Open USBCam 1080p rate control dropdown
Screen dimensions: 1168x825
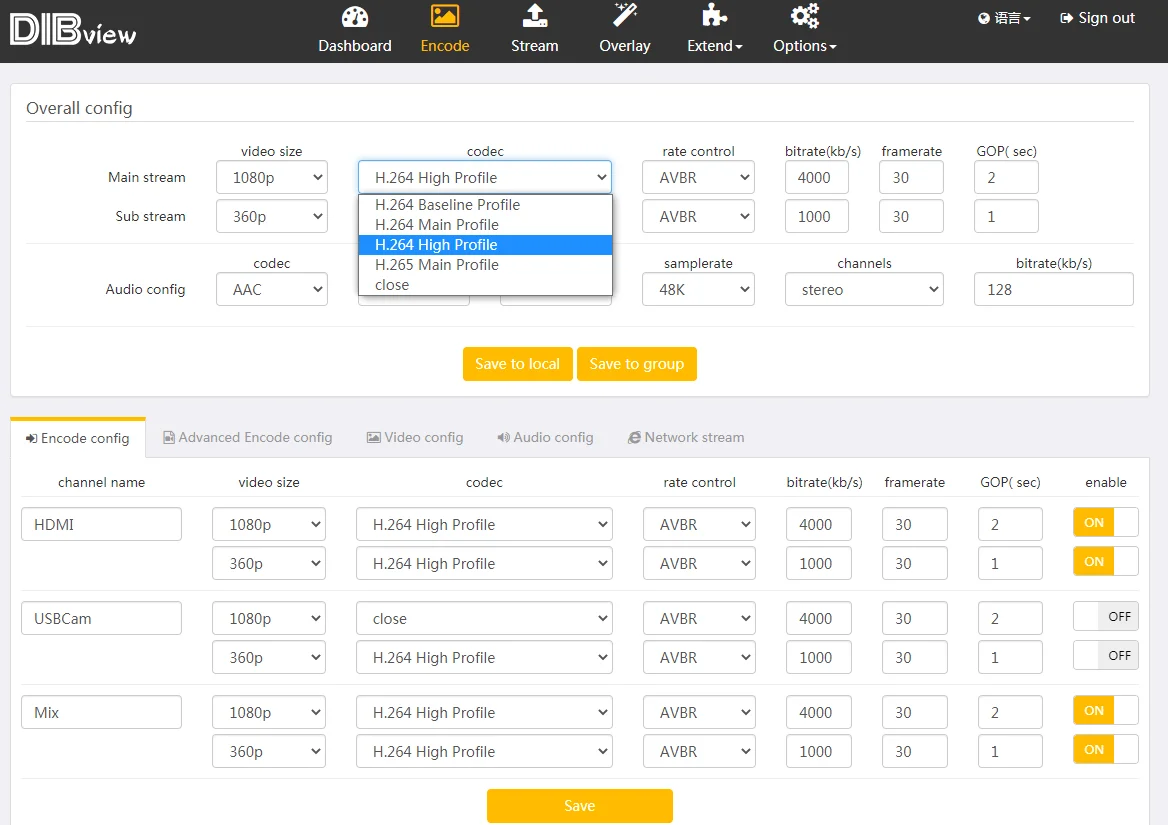(x=699, y=619)
